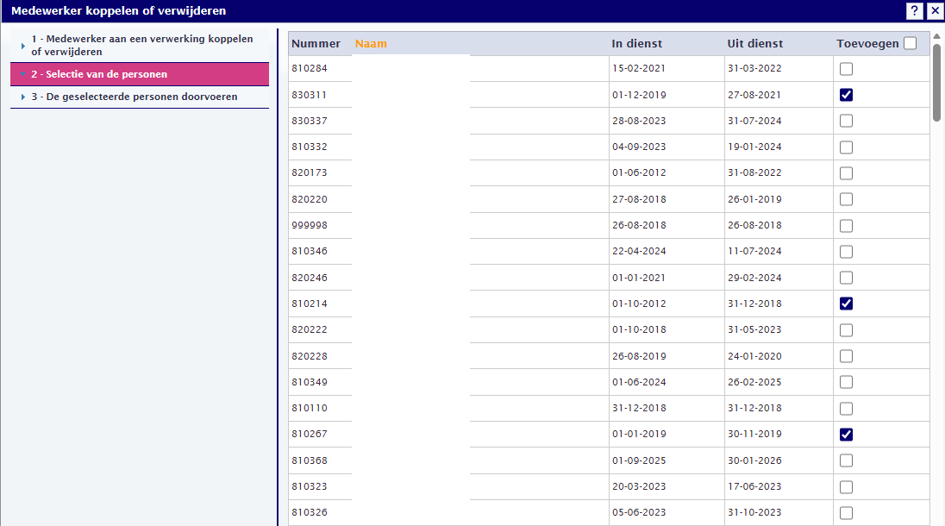Click Uit dienst date 17-06-2023
945x526 pixels.
(x=755, y=486)
